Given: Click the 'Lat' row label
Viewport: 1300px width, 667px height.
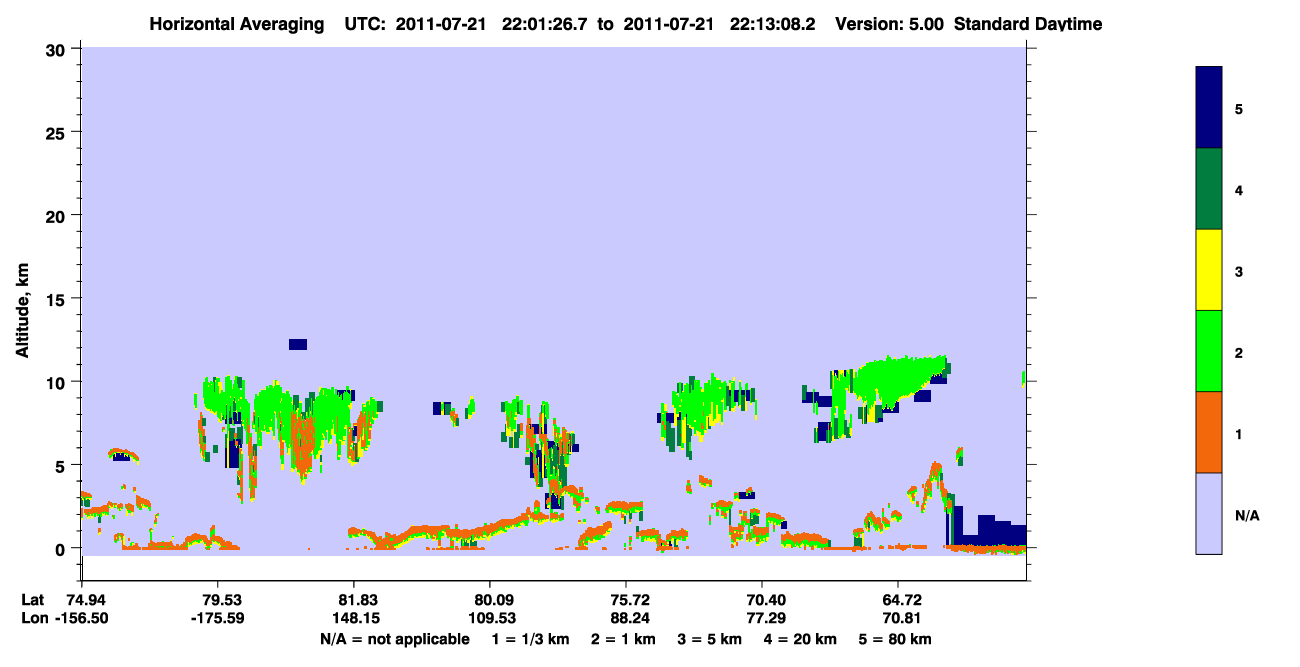Looking at the screenshot, I should click(32, 600).
